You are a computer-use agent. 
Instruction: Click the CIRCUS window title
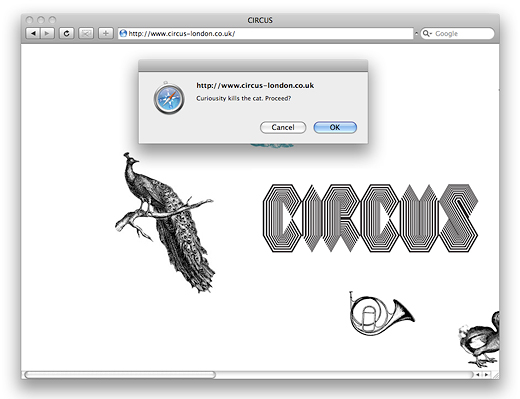pos(260,20)
